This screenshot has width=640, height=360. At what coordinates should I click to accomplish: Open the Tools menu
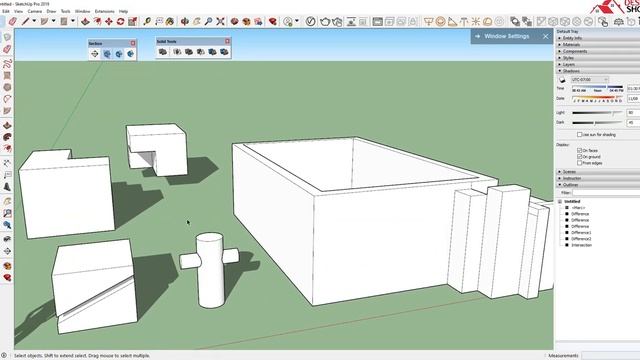[66, 11]
